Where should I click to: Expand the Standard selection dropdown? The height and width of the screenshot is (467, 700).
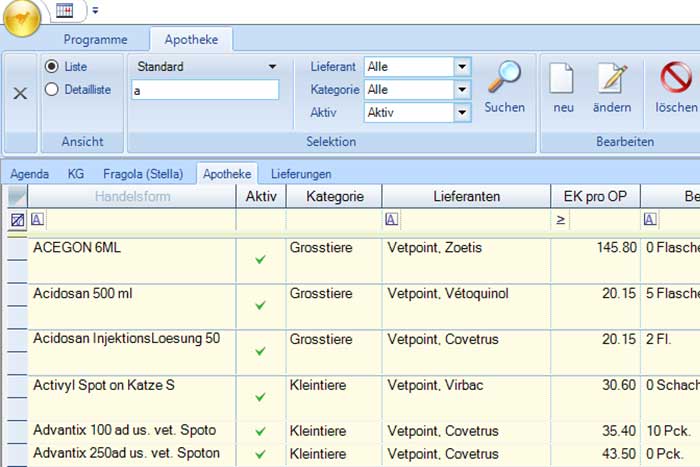click(271, 67)
